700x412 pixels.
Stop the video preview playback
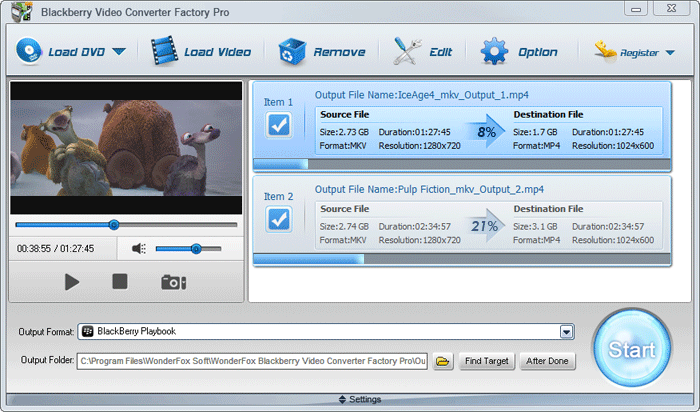tap(120, 282)
